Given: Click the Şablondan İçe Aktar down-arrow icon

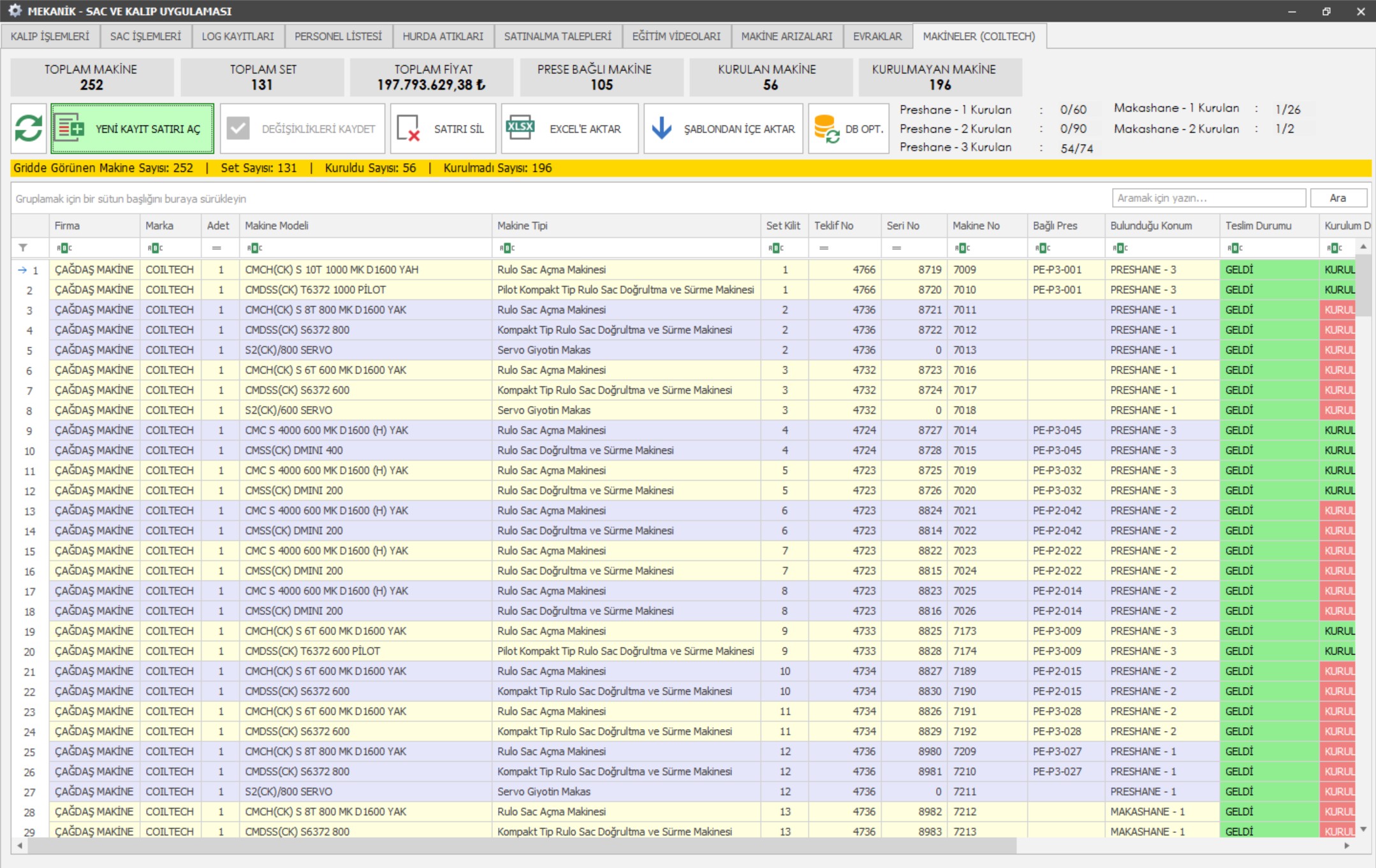Looking at the screenshot, I should pyautogui.click(x=662, y=128).
